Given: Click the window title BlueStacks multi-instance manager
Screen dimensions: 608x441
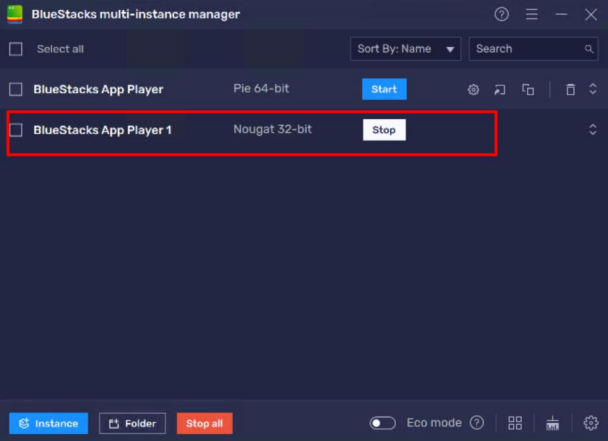Looking at the screenshot, I should click(136, 15).
